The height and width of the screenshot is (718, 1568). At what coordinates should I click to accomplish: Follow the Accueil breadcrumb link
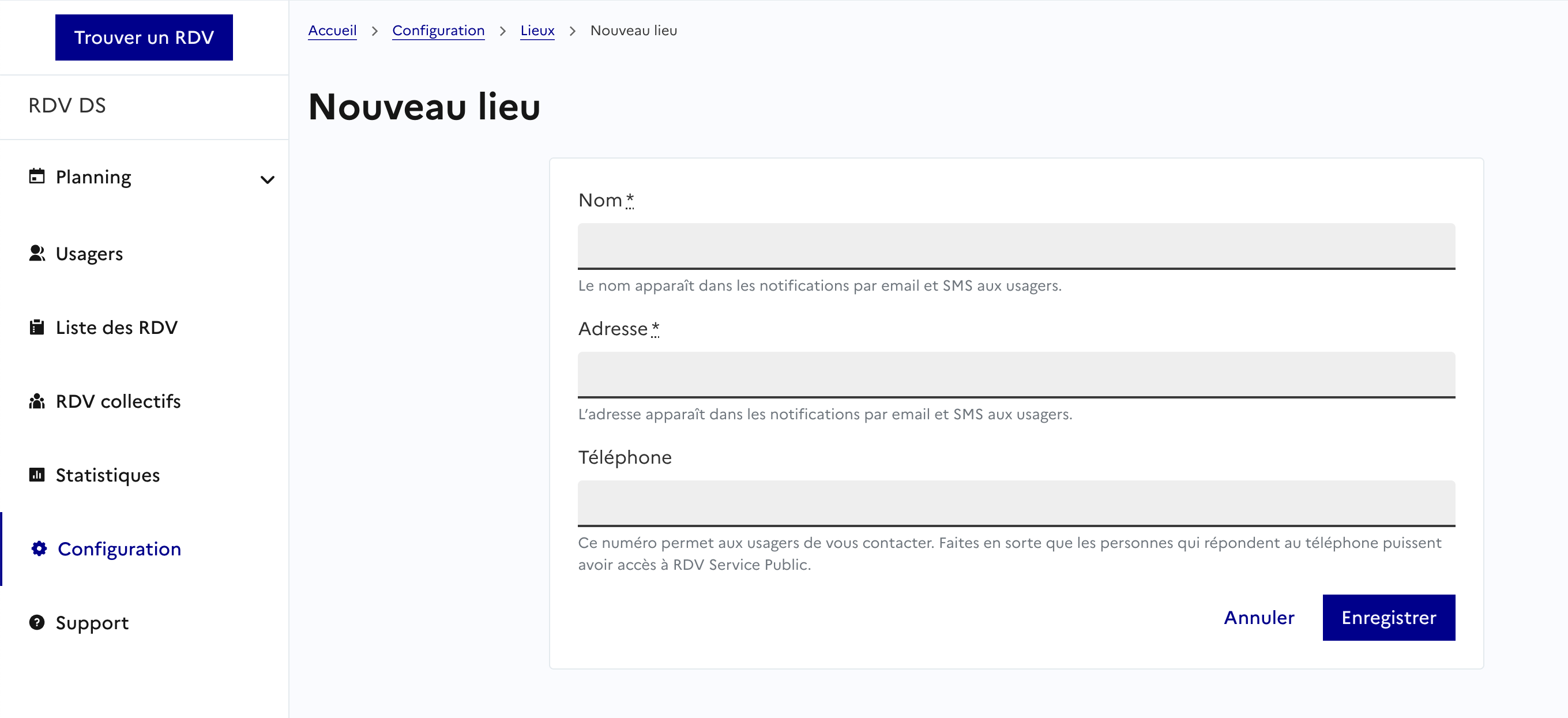(x=332, y=31)
